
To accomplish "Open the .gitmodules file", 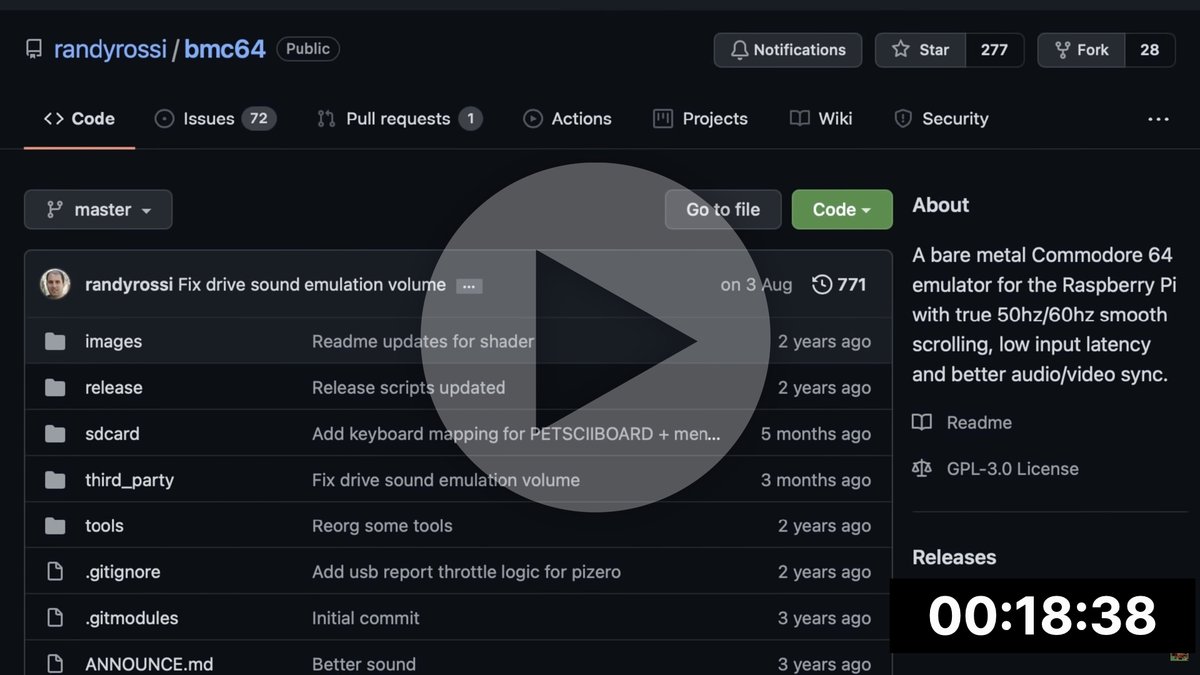I will [x=131, y=618].
